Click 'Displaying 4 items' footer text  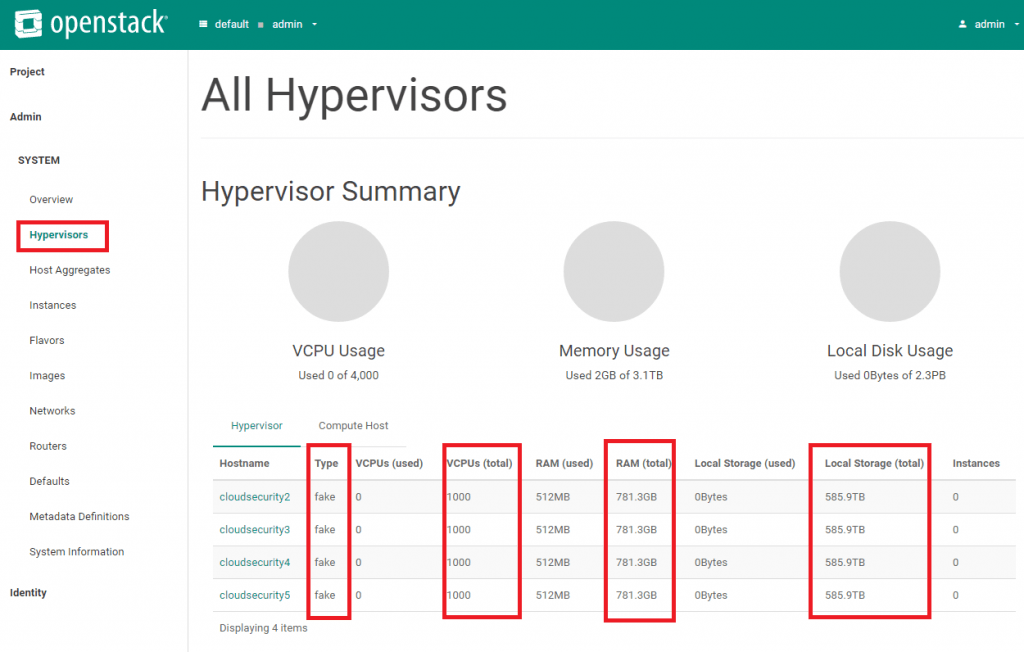[x=263, y=628]
